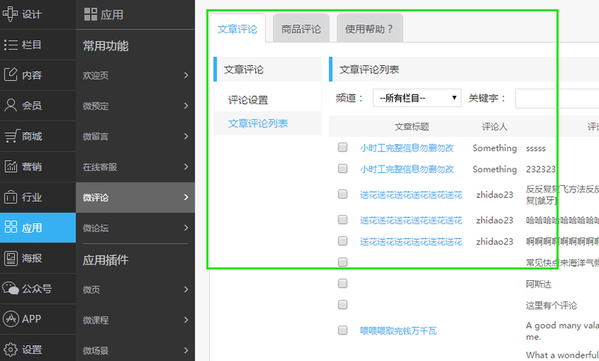This screenshot has width=599, height=361.
Task: Click the 关键字 keyword input field
Action: (557, 99)
